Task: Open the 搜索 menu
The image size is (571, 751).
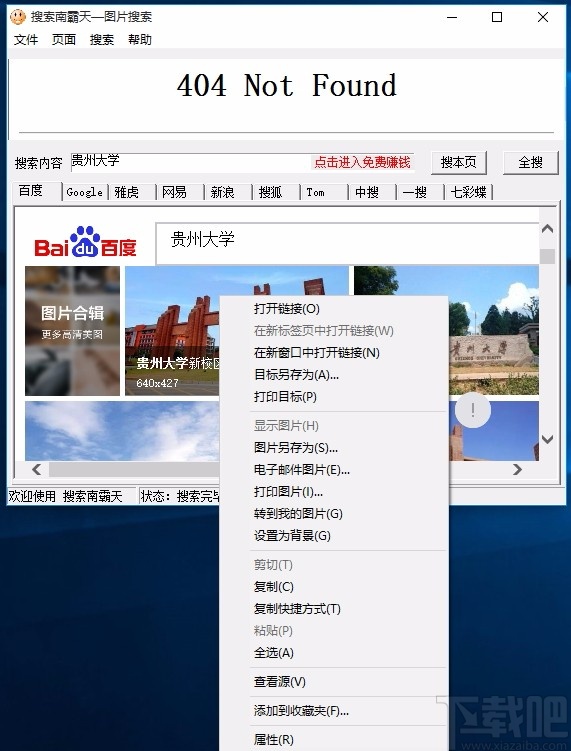Action: click(102, 40)
